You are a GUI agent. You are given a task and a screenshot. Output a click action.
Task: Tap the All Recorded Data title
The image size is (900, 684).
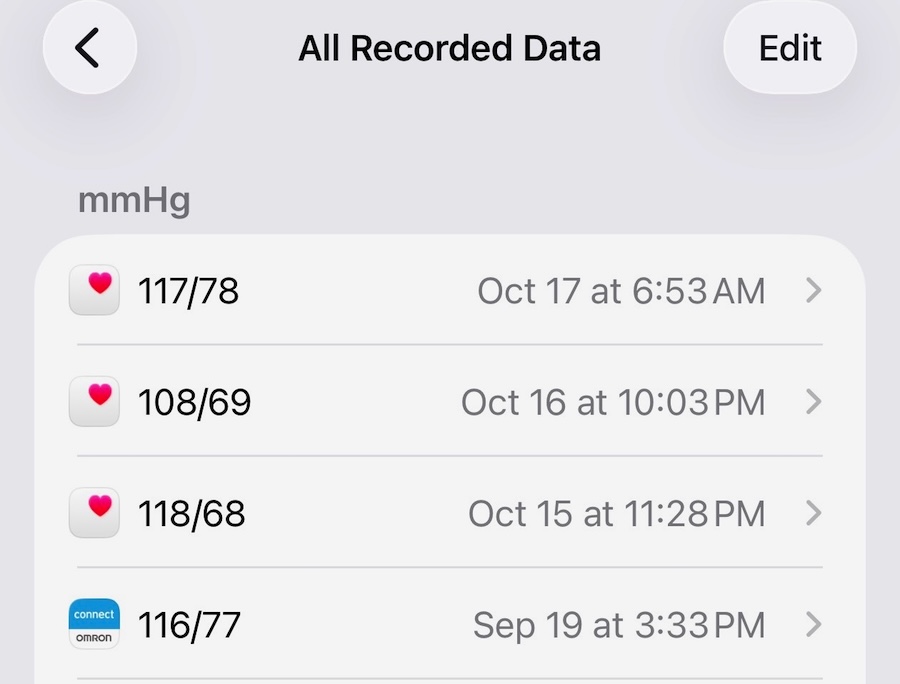[449, 48]
